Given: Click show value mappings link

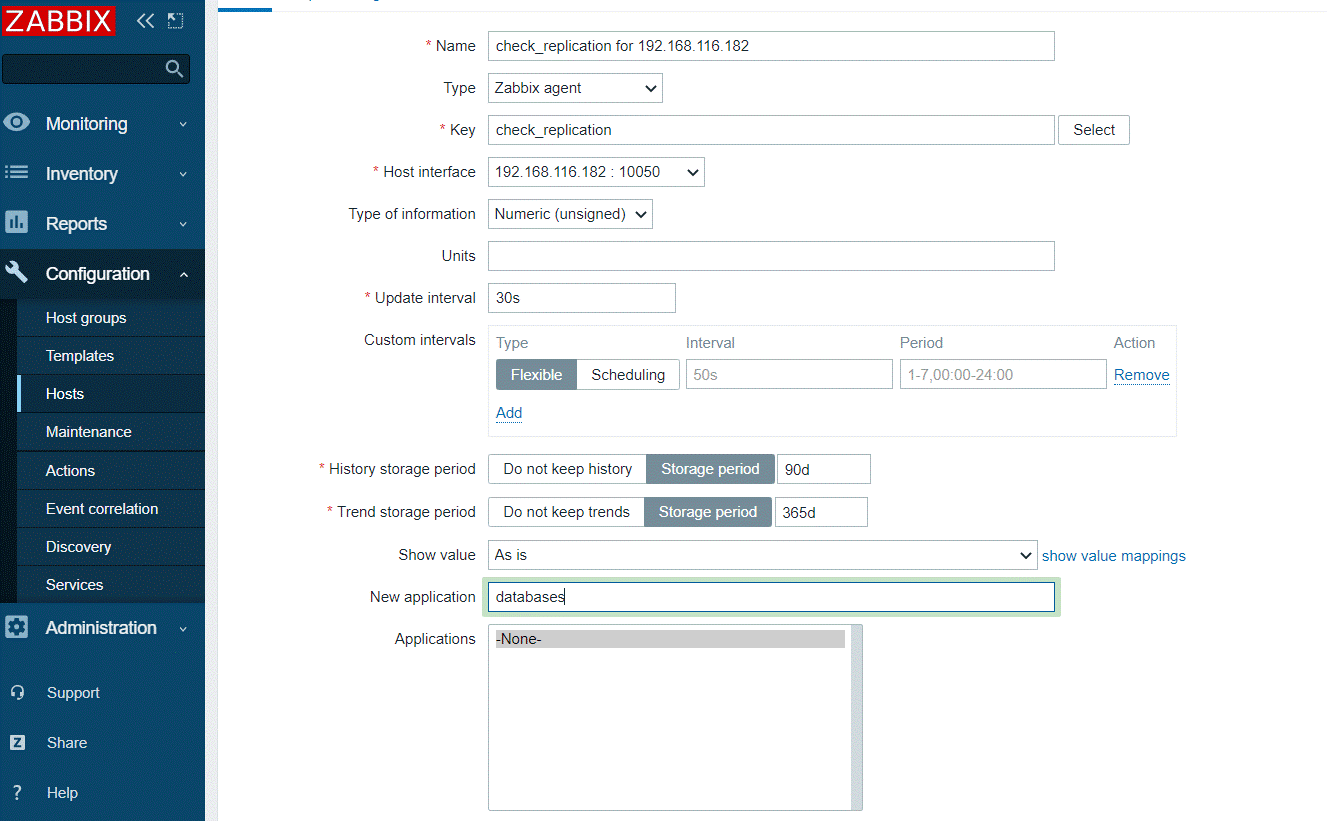Looking at the screenshot, I should click(1114, 556).
